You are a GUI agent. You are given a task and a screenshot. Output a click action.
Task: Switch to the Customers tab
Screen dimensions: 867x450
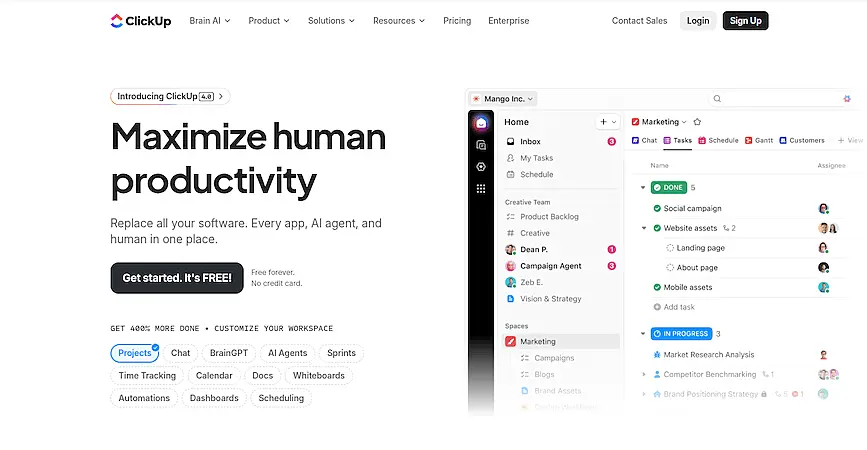pyautogui.click(x=801, y=140)
